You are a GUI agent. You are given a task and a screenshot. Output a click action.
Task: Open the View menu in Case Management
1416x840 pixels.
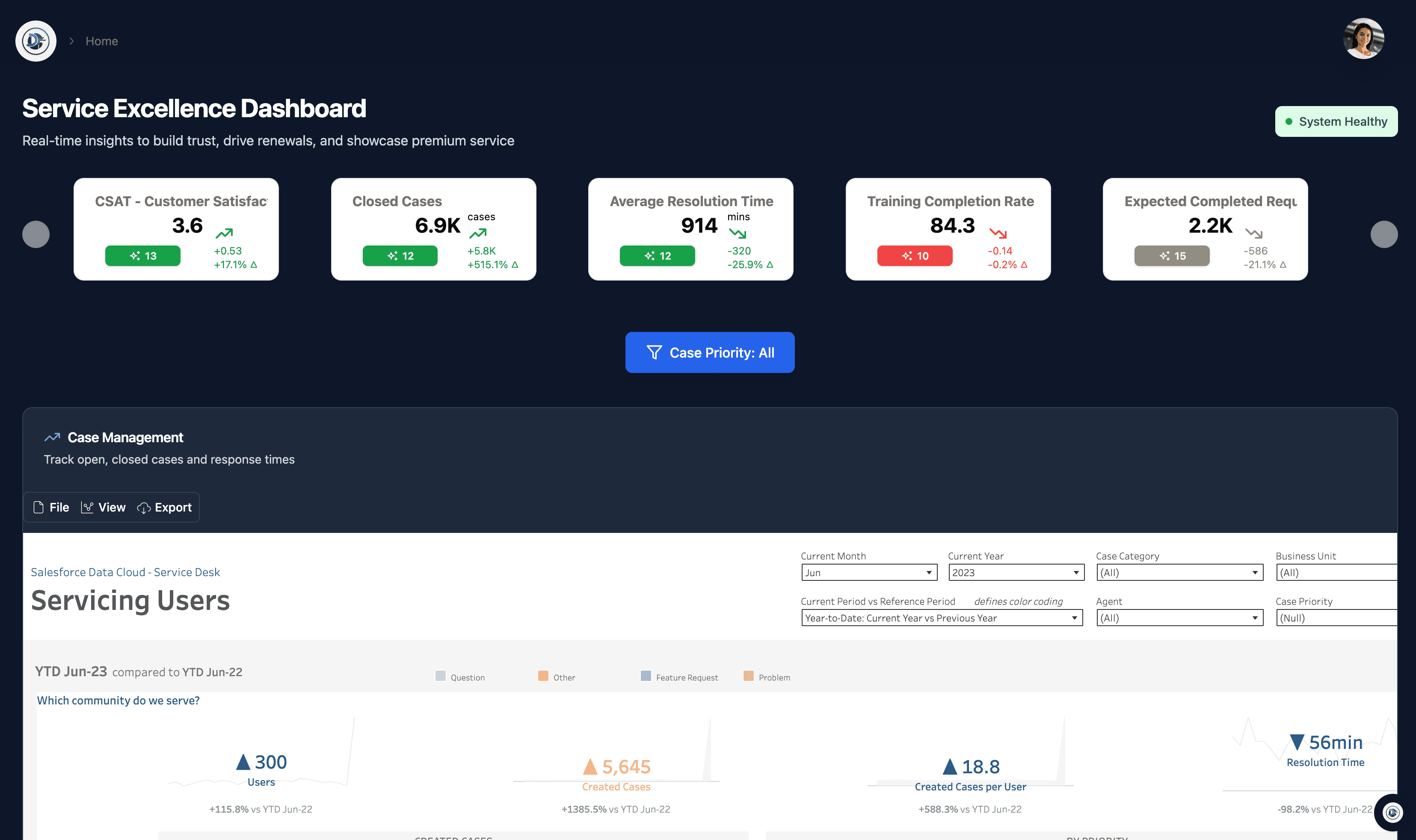pyautogui.click(x=104, y=507)
